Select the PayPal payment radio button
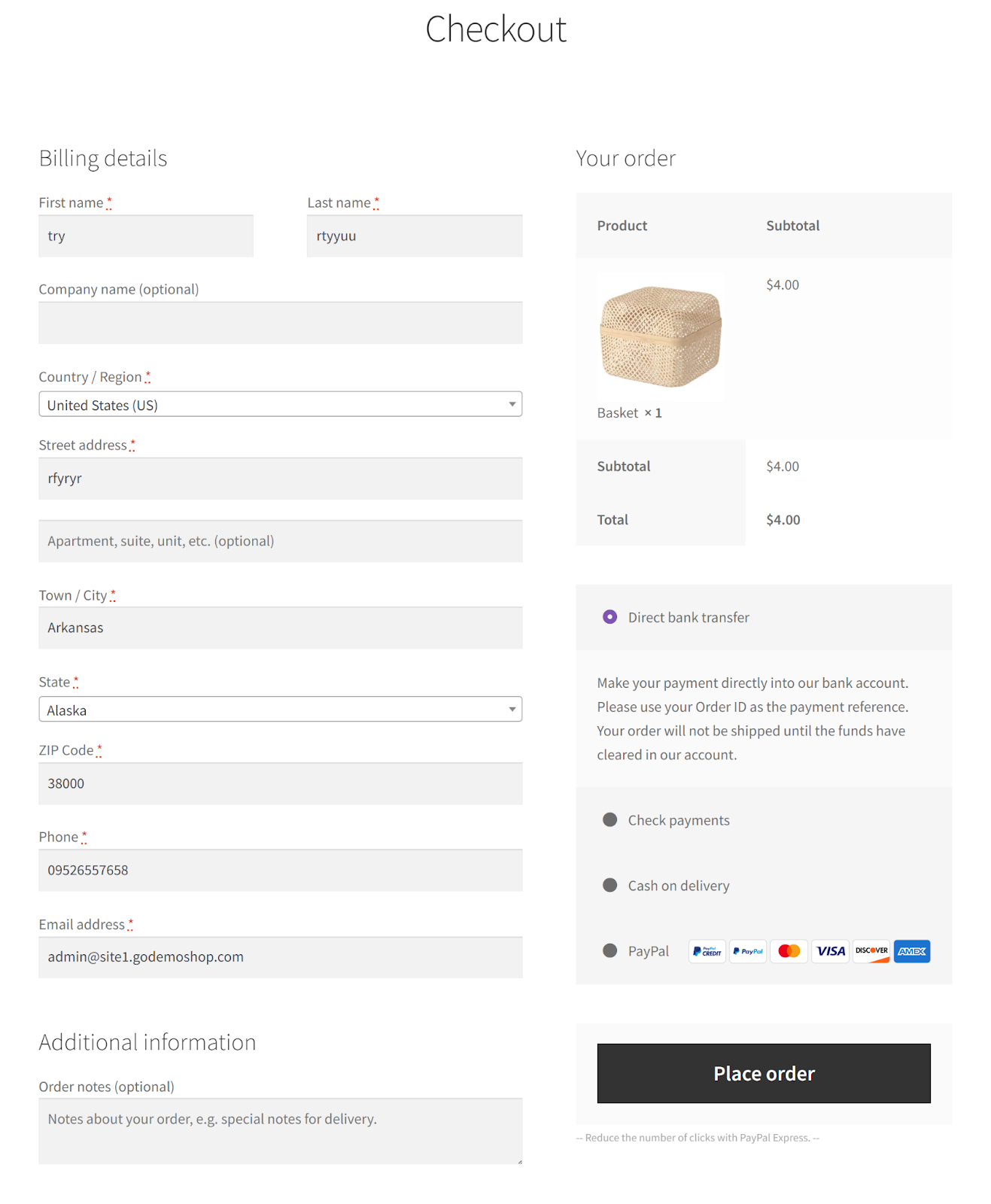The image size is (991, 1204). (610, 950)
